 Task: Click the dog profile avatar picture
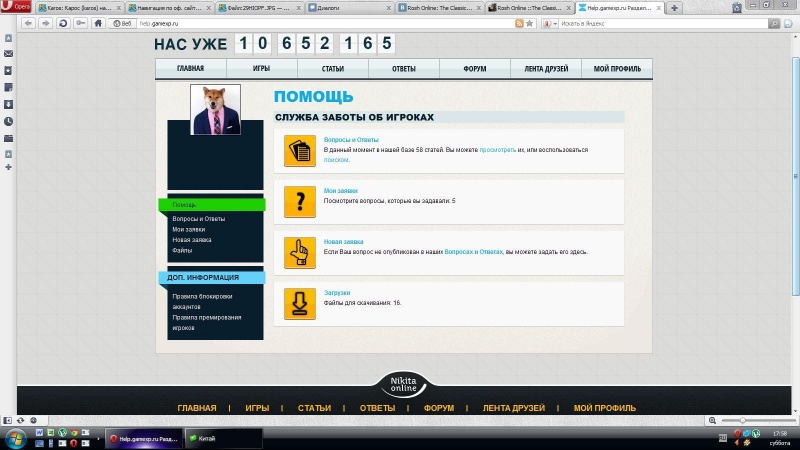point(215,109)
